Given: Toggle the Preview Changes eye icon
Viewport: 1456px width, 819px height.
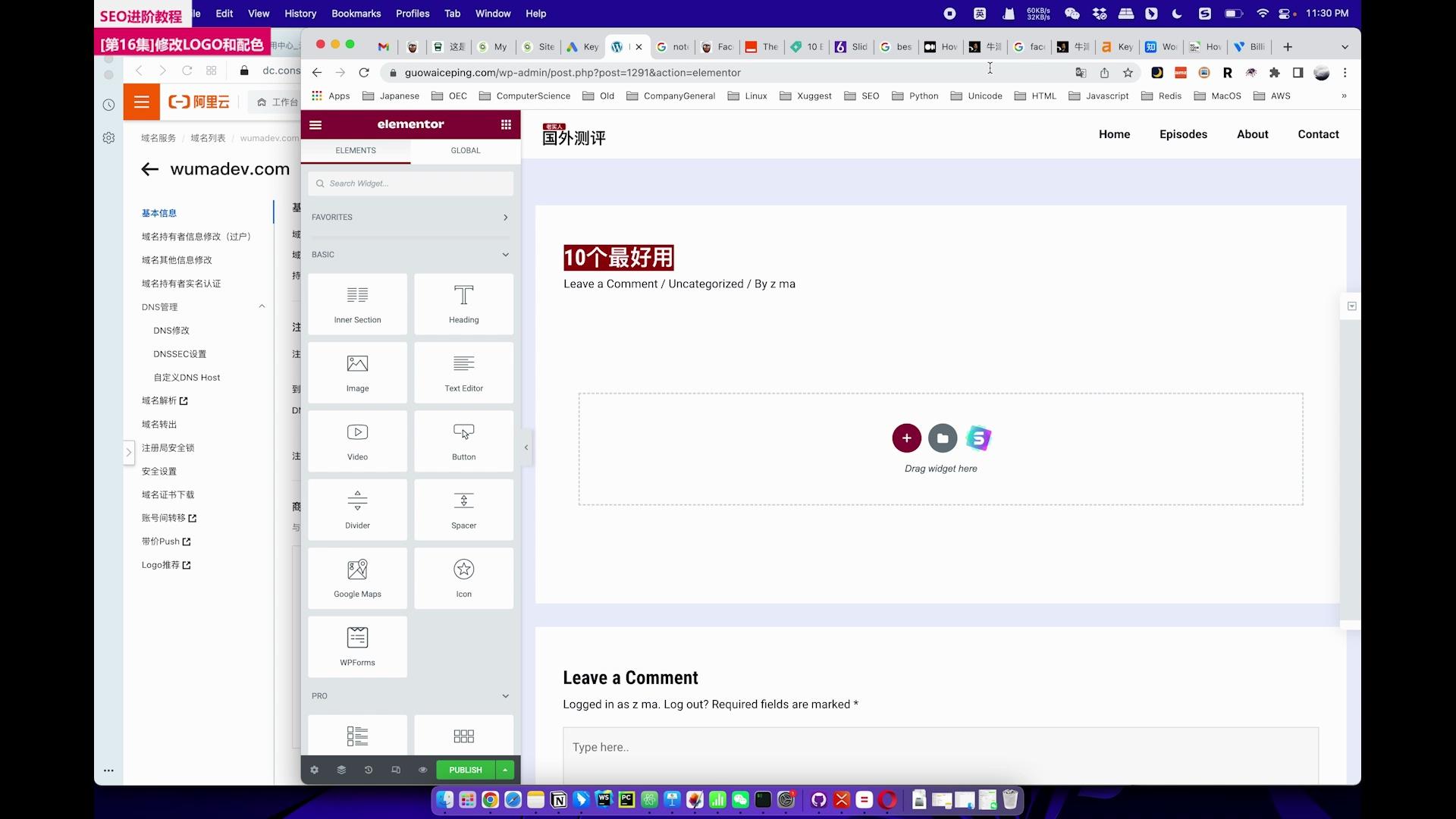Looking at the screenshot, I should point(423,770).
